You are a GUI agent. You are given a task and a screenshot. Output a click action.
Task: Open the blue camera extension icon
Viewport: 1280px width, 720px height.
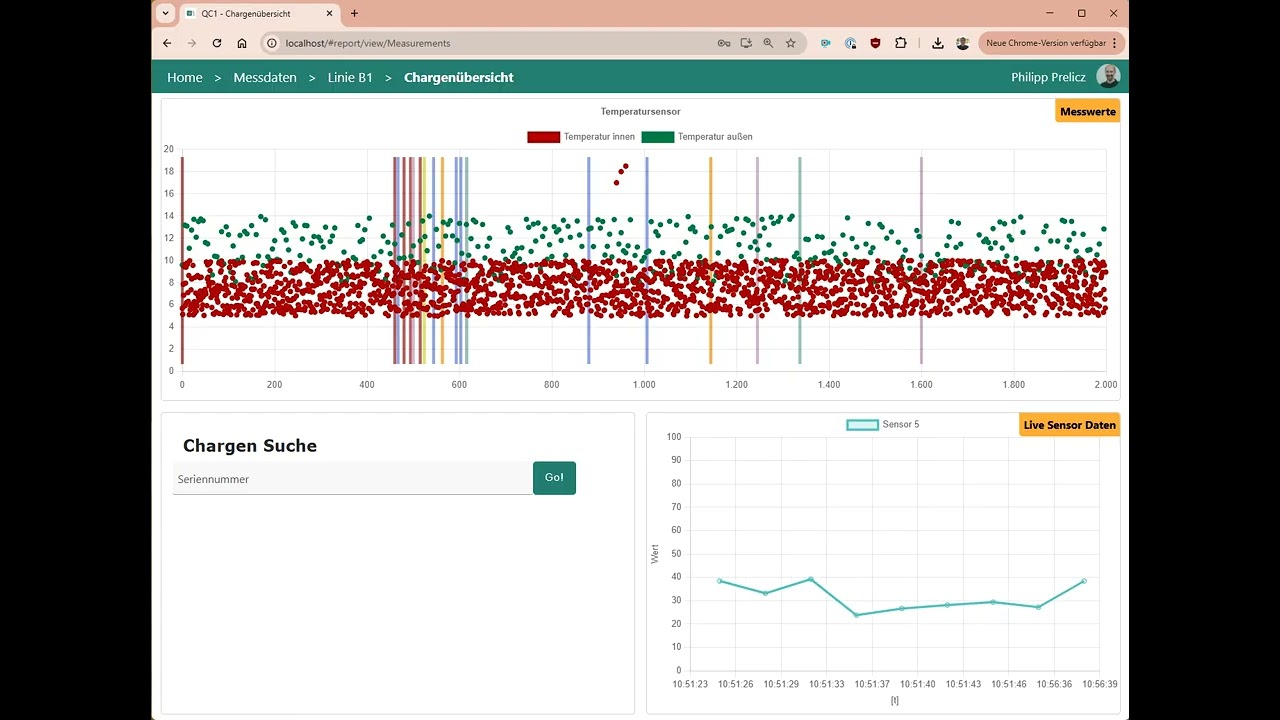(826, 43)
